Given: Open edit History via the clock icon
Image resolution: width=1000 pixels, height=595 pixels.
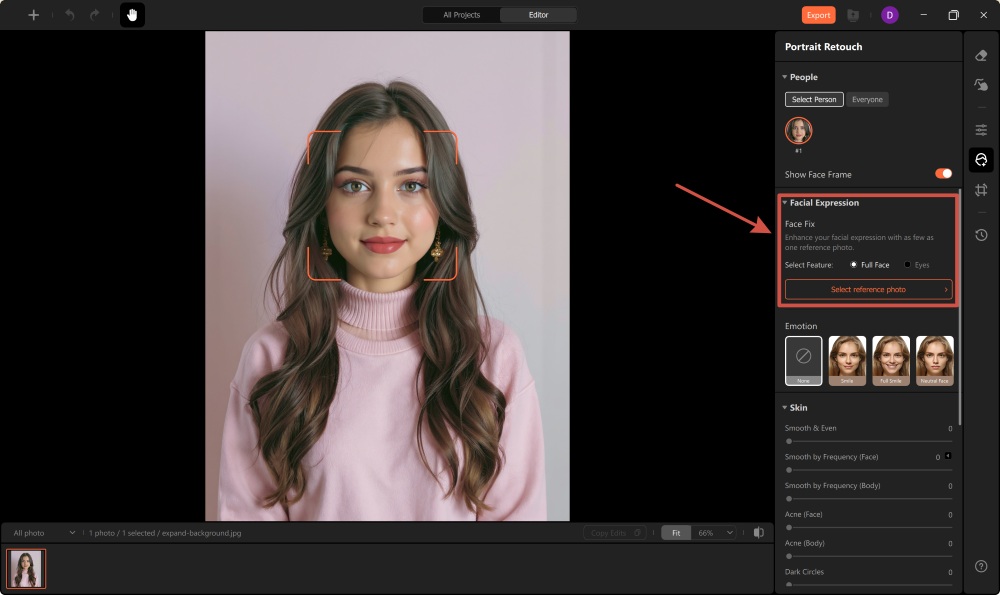Looking at the screenshot, I should [x=981, y=235].
